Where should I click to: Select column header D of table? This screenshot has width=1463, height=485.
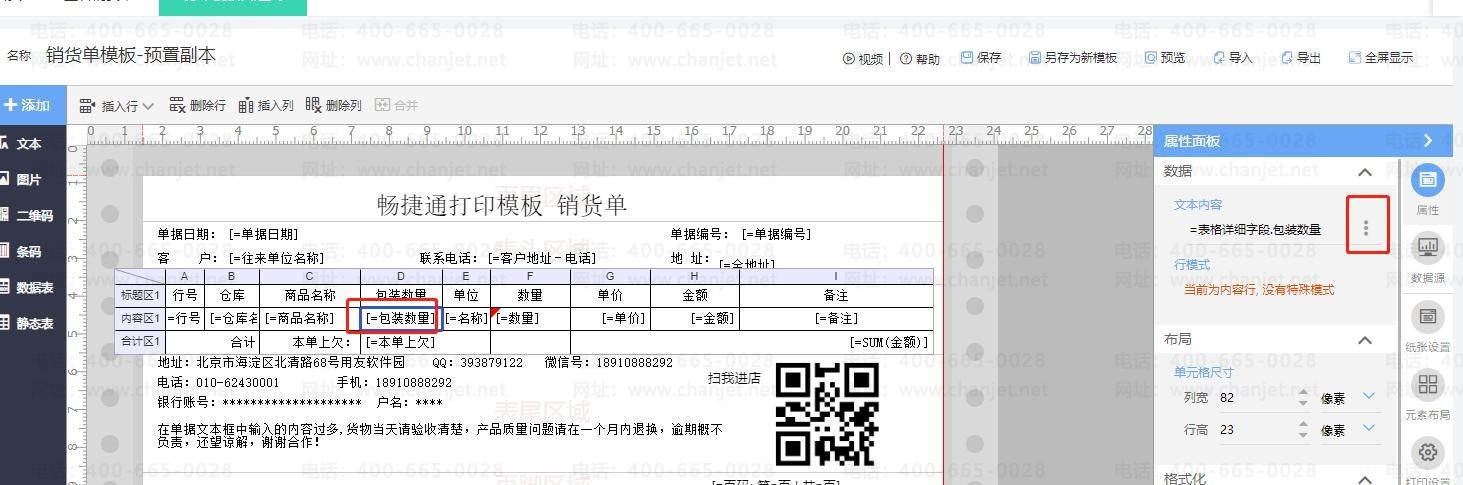(401, 276)
